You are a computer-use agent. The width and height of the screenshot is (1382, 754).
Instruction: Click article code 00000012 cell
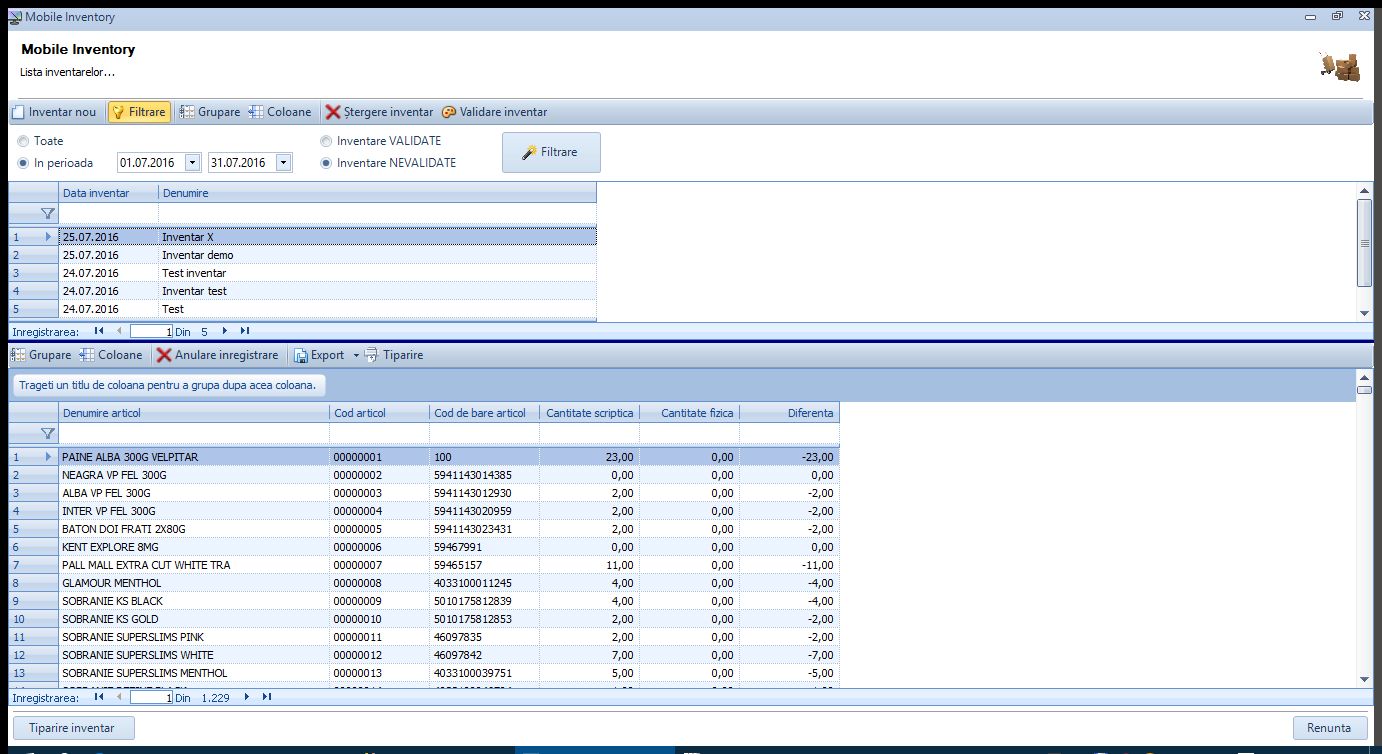(379, 655)
